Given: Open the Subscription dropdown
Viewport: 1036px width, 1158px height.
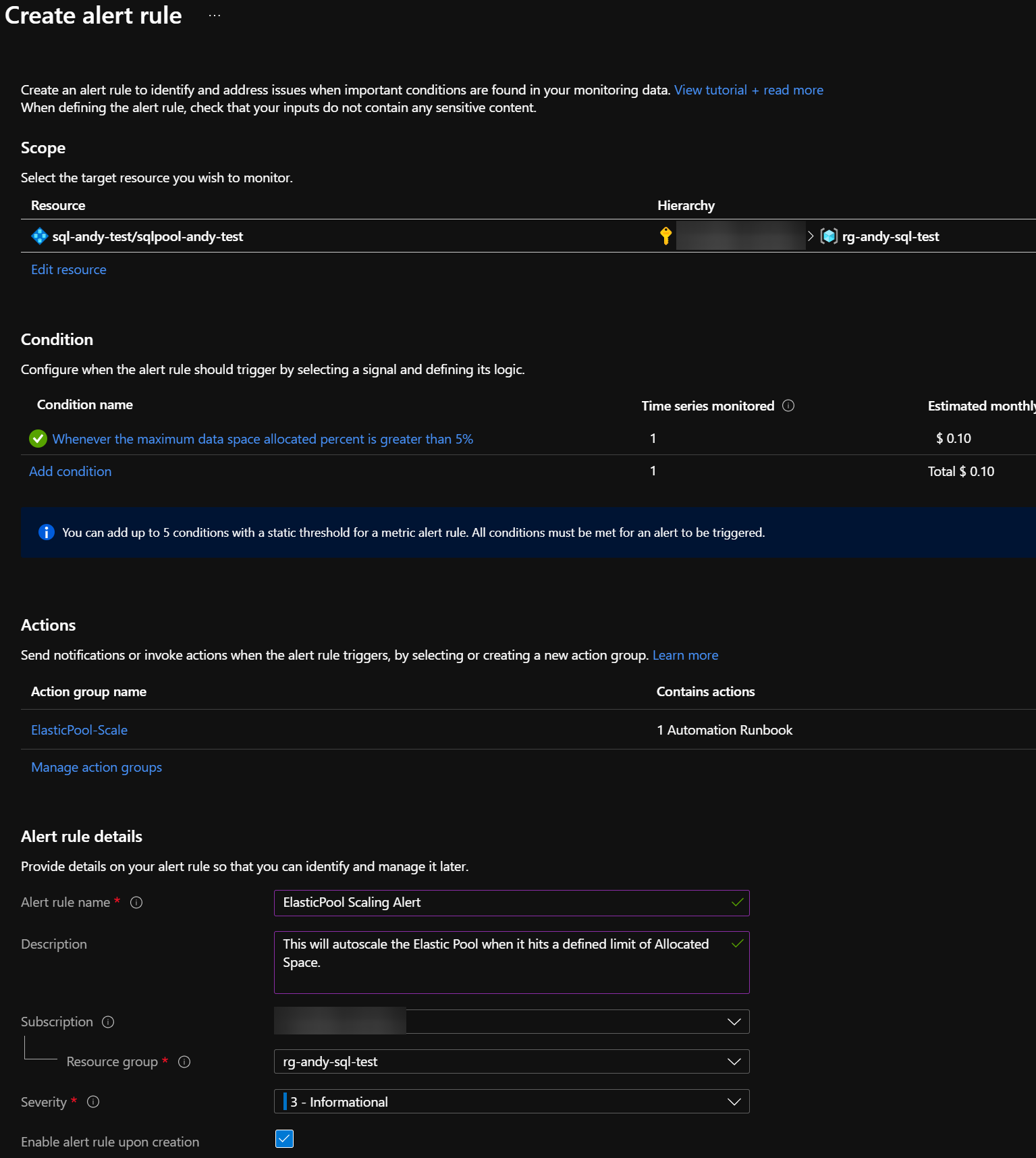Looking at the screenshot, I should (x=512, y=1022).
